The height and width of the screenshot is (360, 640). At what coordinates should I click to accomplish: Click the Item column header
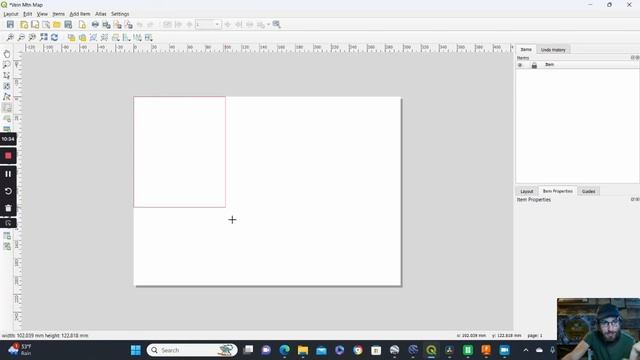coord(549,64)
